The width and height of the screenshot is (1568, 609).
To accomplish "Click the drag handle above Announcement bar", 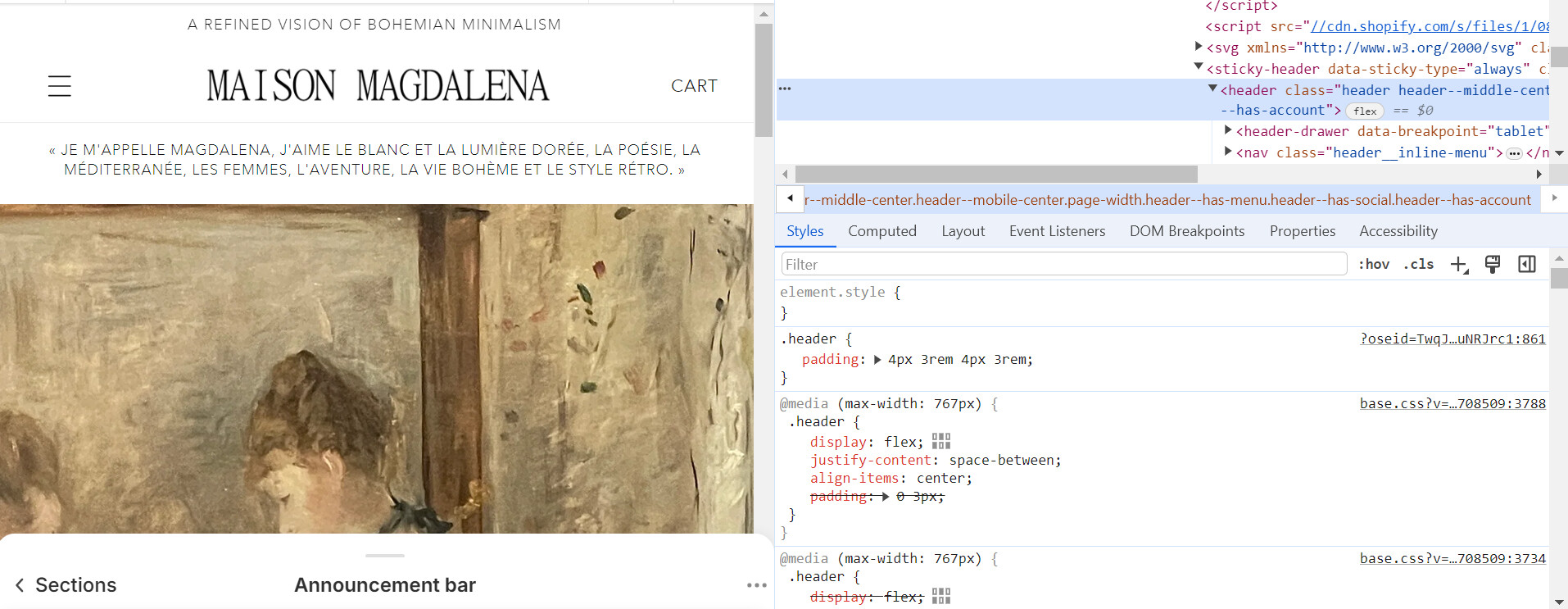I will pos(385,556).
